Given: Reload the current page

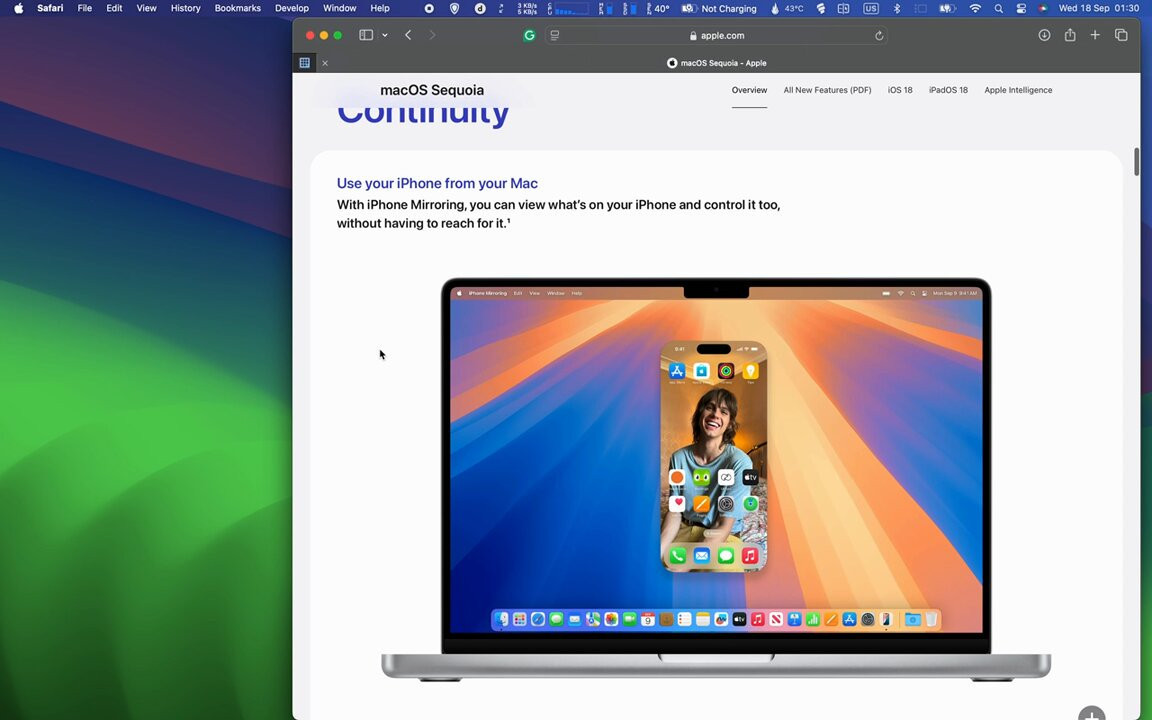Looking at the screenshot, I should 879,35.
